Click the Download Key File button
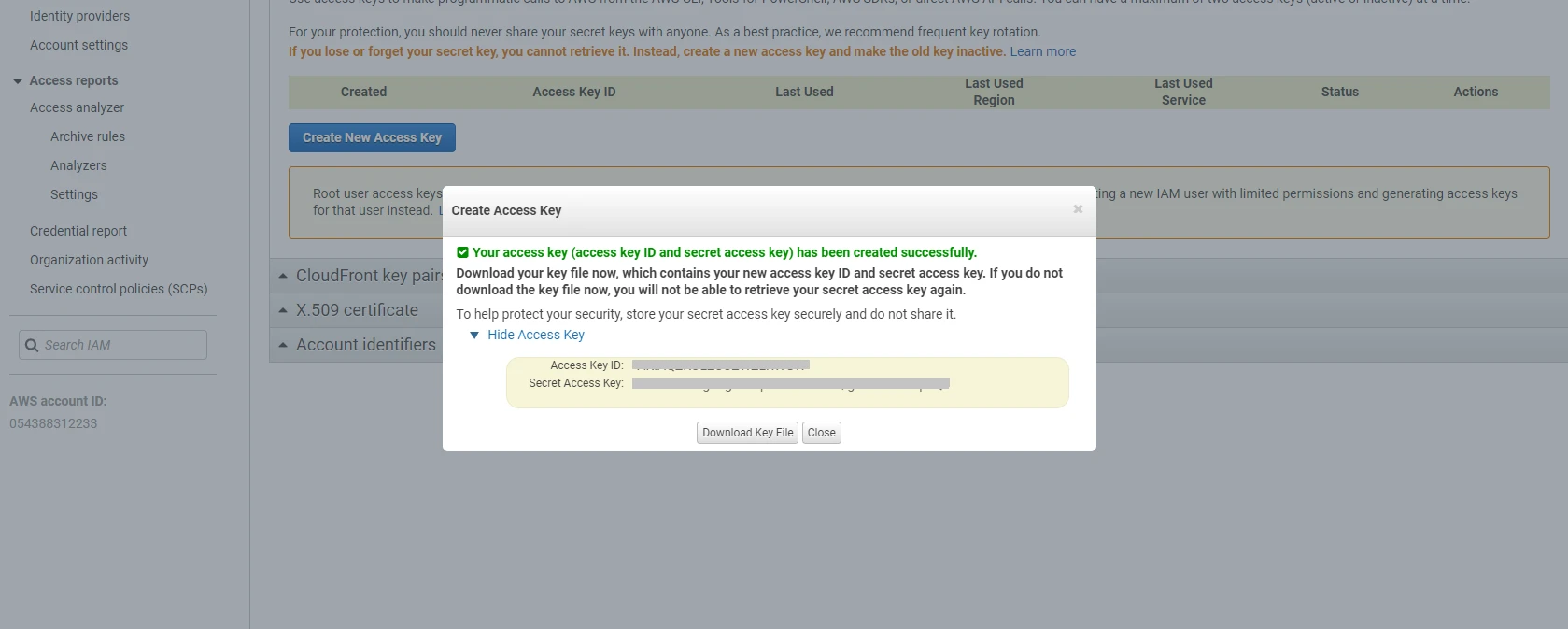This screenshot has height=629, width=1568. tap(747, 433)
